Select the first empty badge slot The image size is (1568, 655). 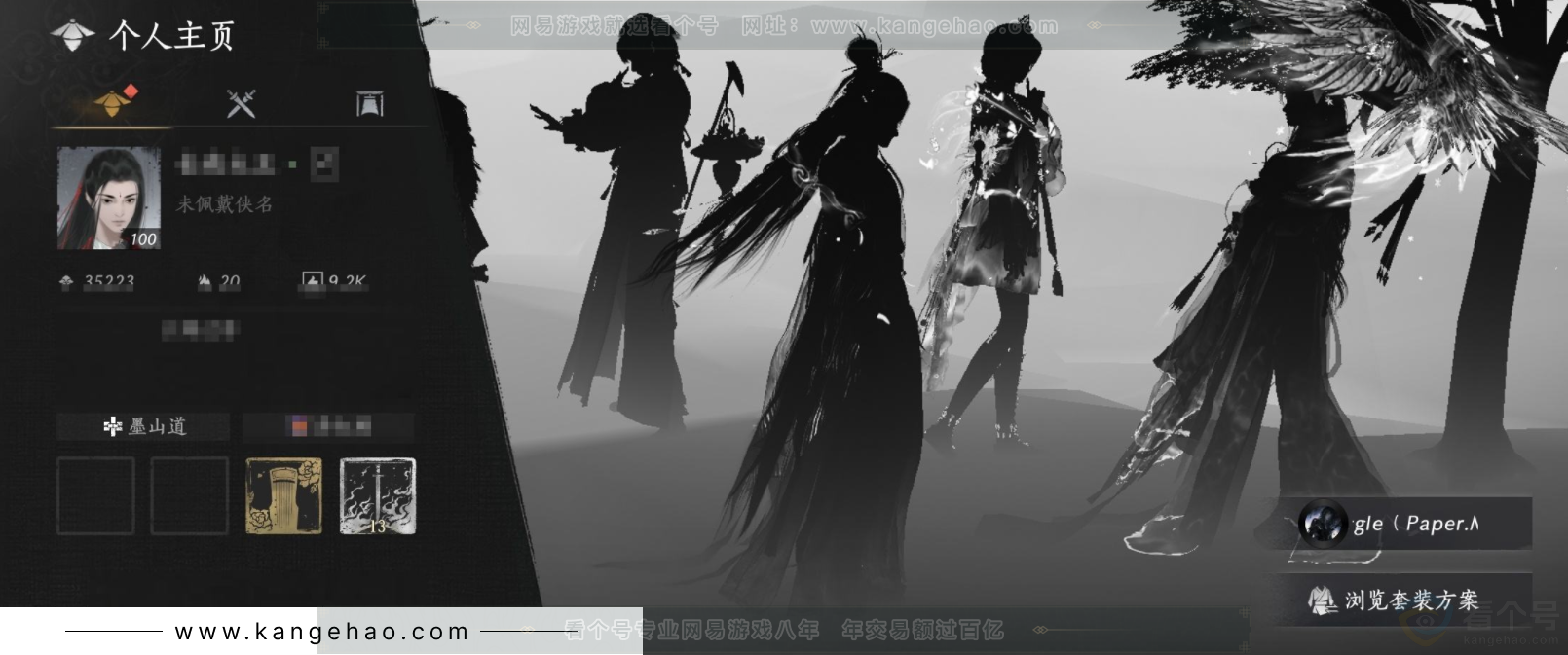pyautogui.click(x=95, y=496)
